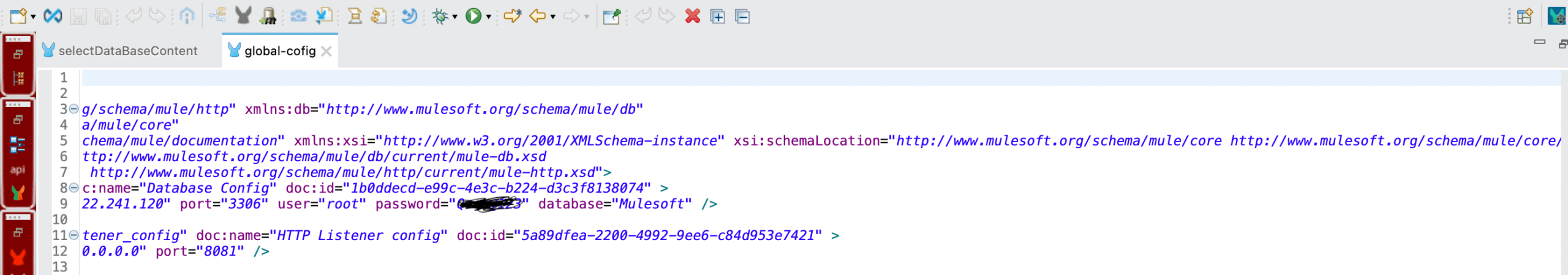Collapse the Database Config block at line 8
Image resolution: width=1568 pixels, height=275 pixels.
73,188
